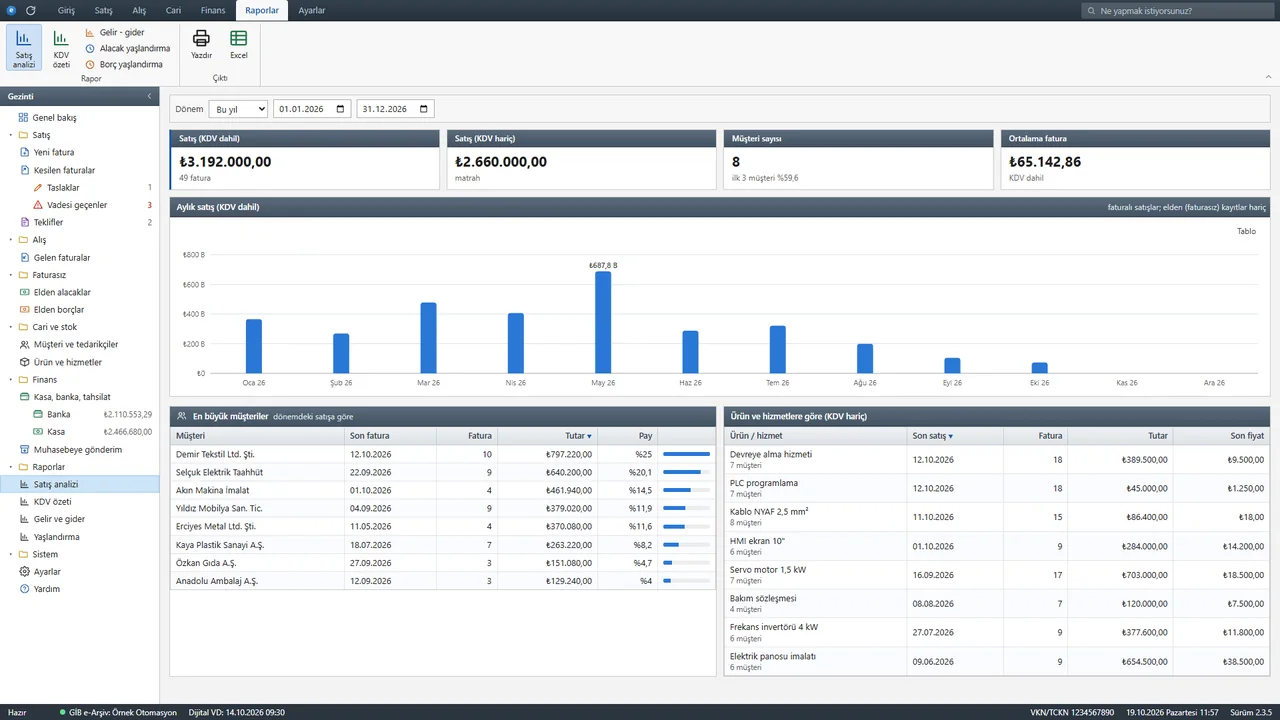Open the Ayarlar tab in the top bar
The image size is (1280, 720).
click(x=312, y=11)
